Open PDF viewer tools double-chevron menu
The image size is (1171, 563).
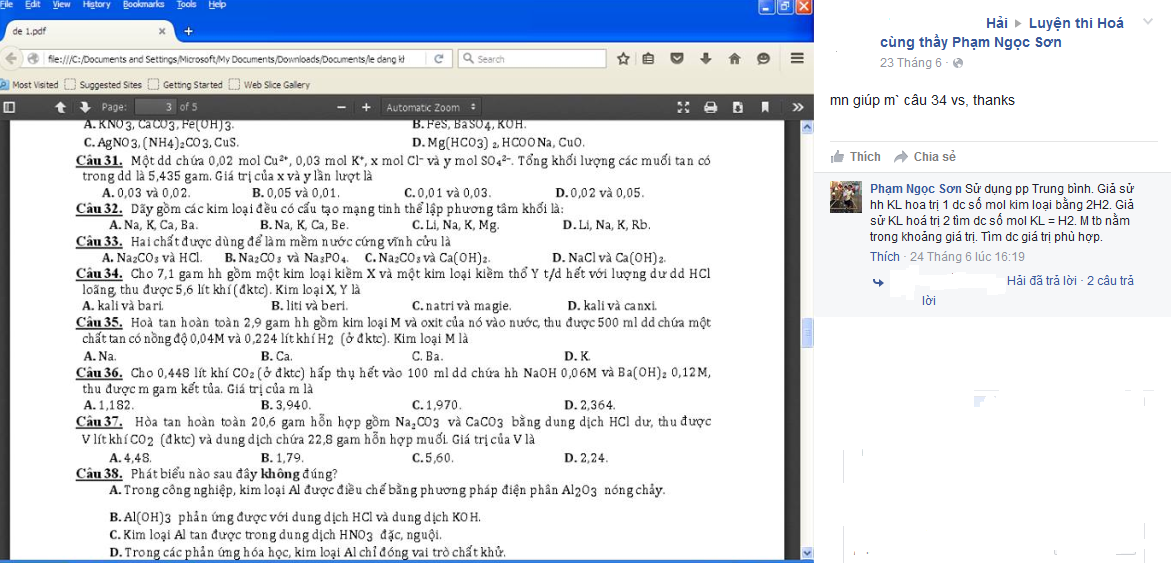tap(798, 108)
